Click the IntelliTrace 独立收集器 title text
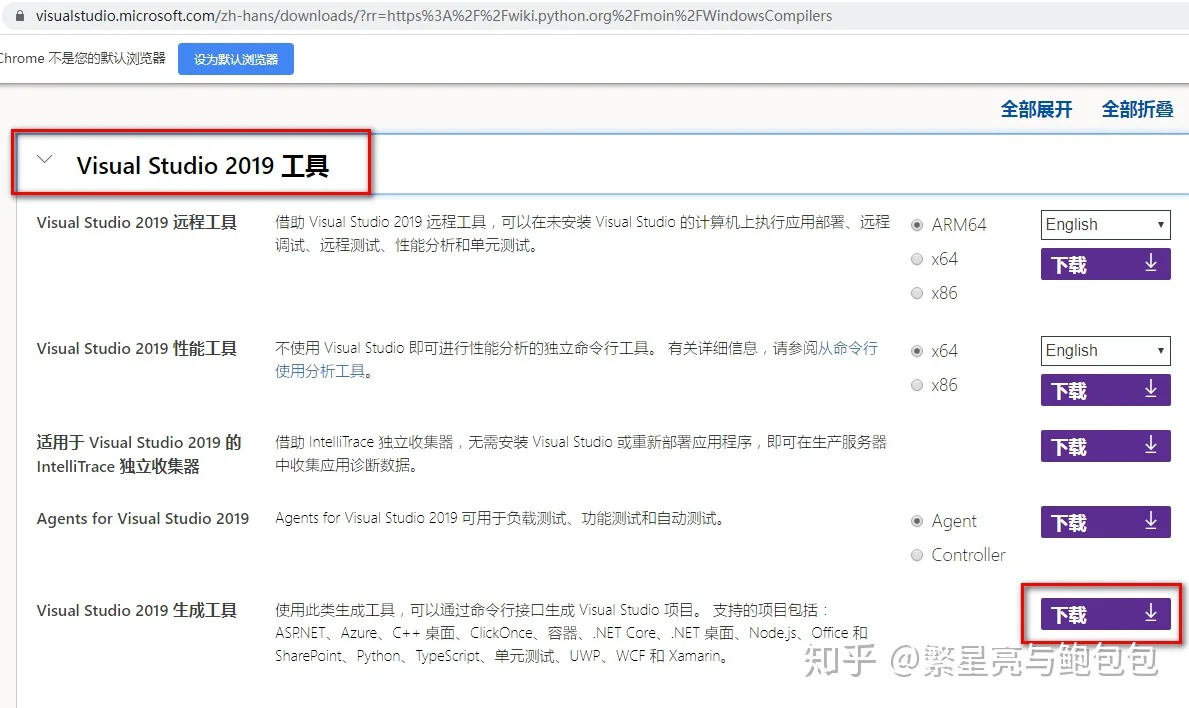The height and width of the screenshot is (708, 1189). [139, 454]
